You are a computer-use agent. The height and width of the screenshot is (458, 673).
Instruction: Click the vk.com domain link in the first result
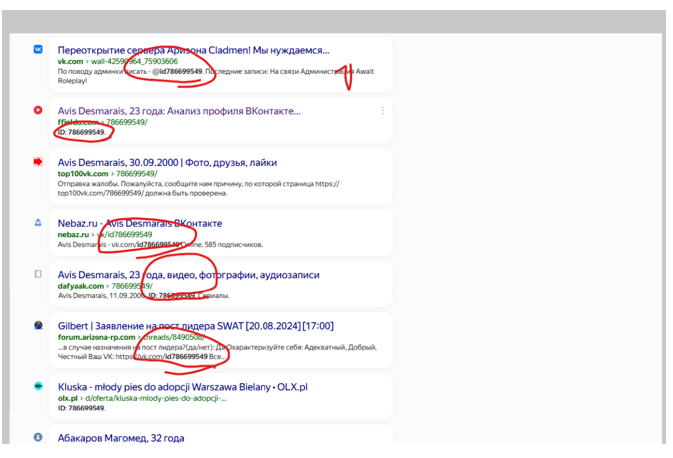(x=70, y=61)
